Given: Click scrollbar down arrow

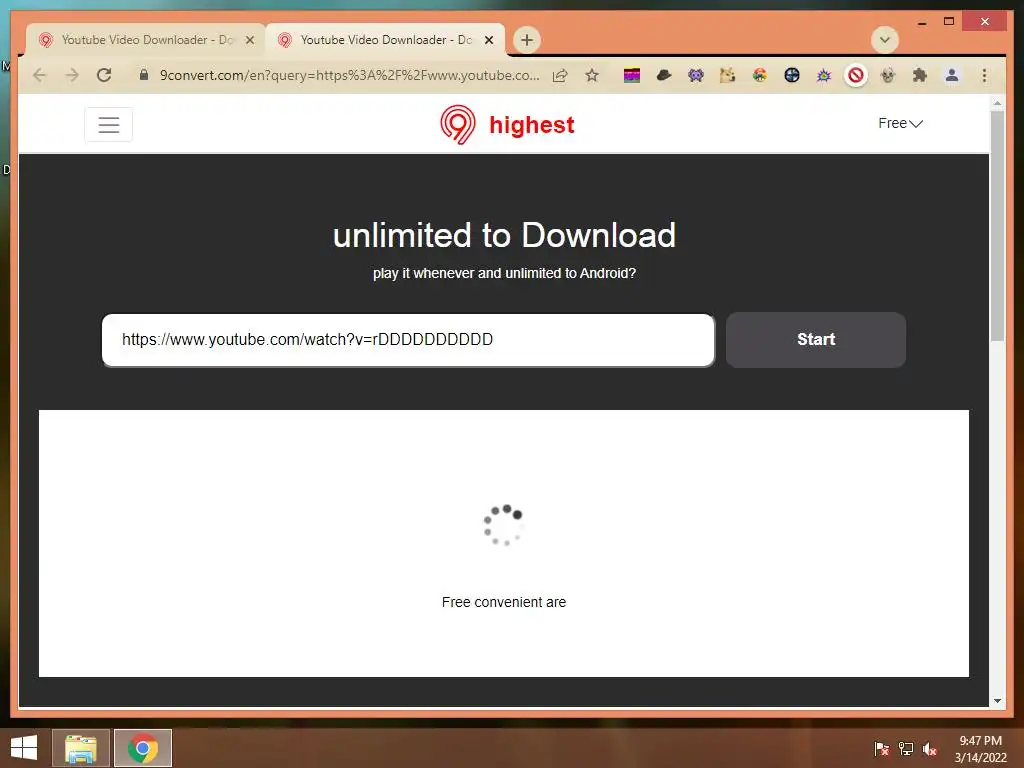Looking at the screenshot, I should pyautogui.click(x=997, y=701).
